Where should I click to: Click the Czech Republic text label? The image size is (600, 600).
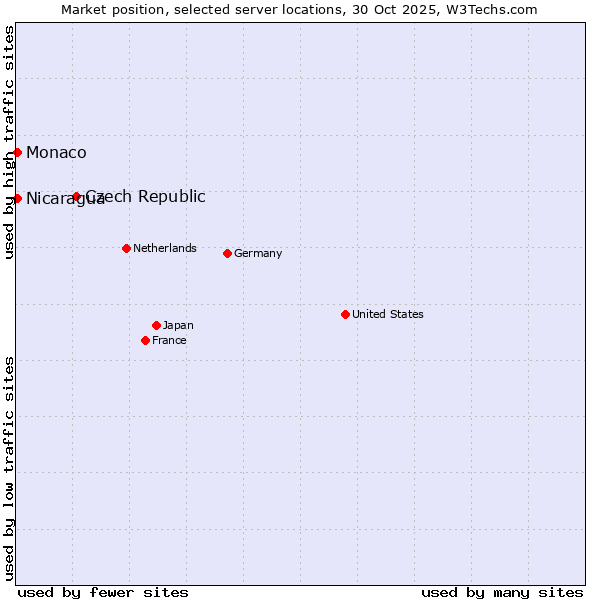pyautogui.click(x=146, y=196)
